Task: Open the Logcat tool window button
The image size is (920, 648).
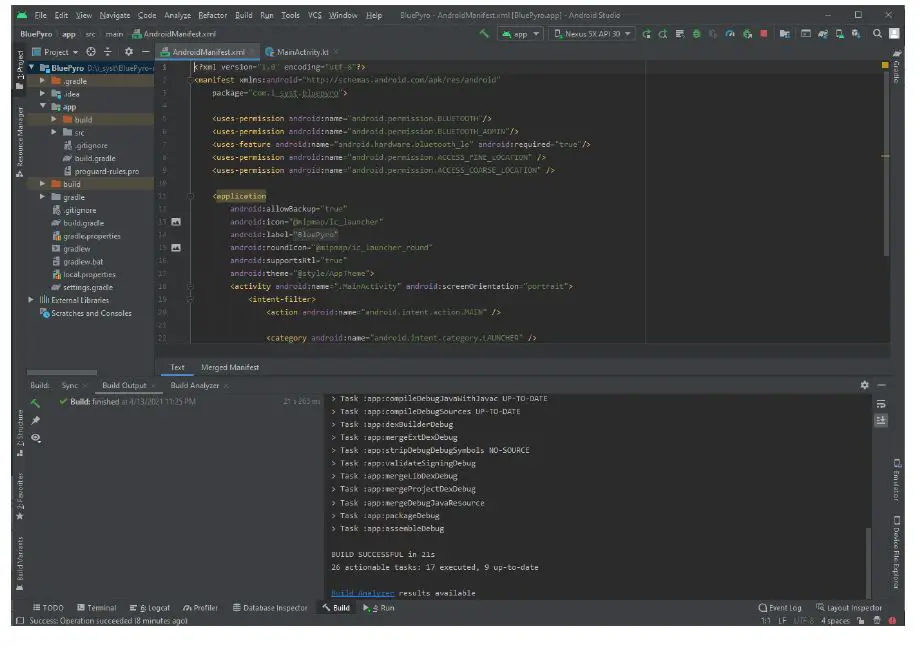Action: point(149,607)
